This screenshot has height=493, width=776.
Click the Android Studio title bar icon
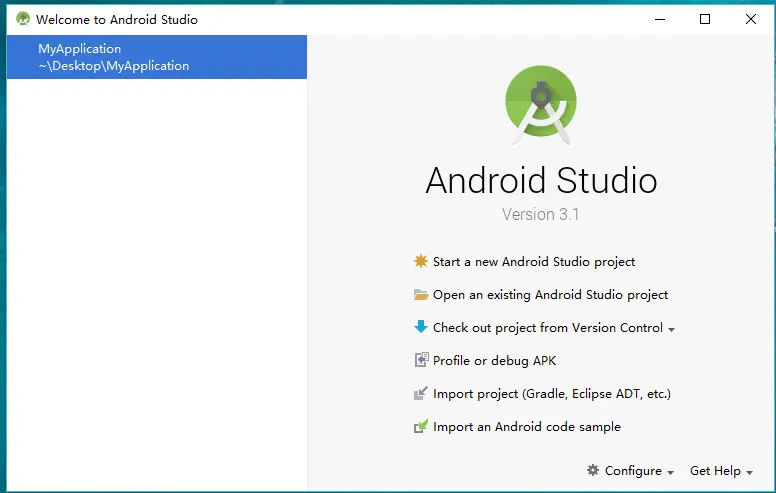tap(23, 19)
